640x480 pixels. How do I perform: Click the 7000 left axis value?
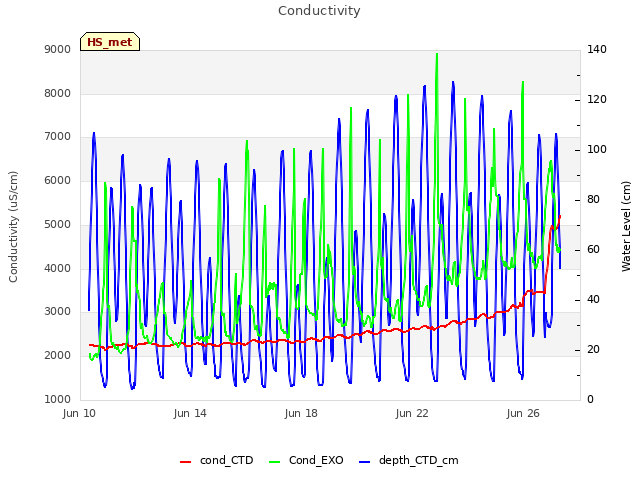coord(58,137)
